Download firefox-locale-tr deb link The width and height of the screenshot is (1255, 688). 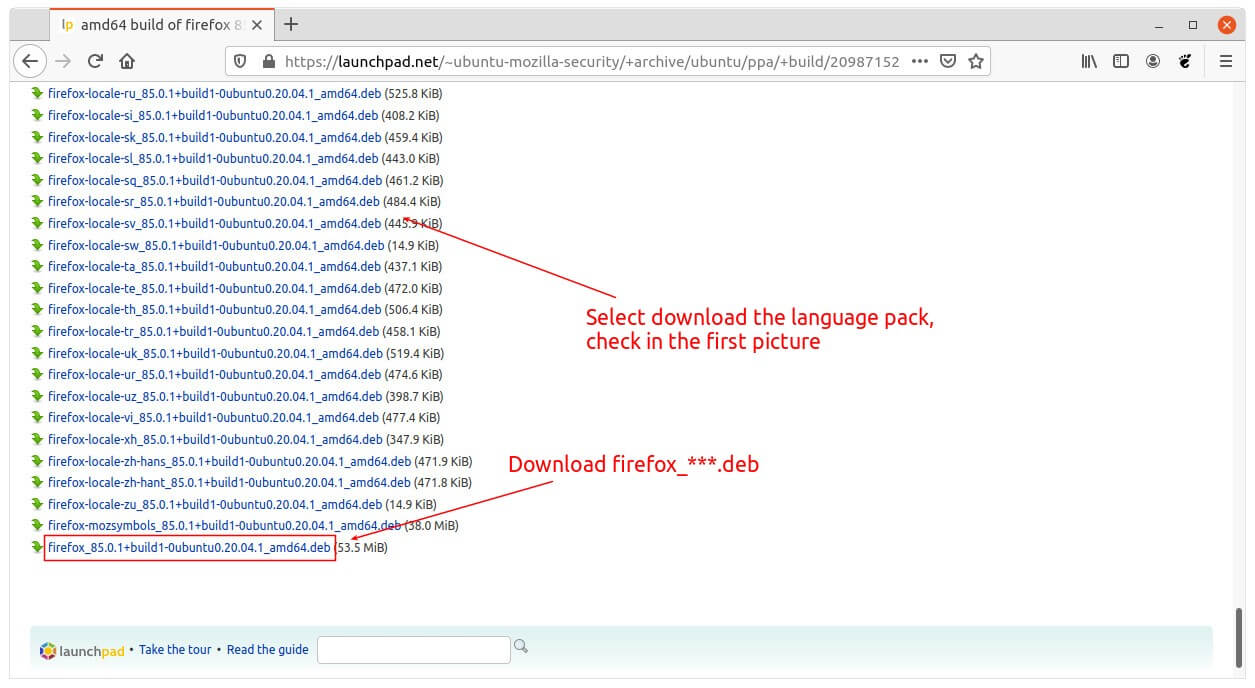[214, 332]
